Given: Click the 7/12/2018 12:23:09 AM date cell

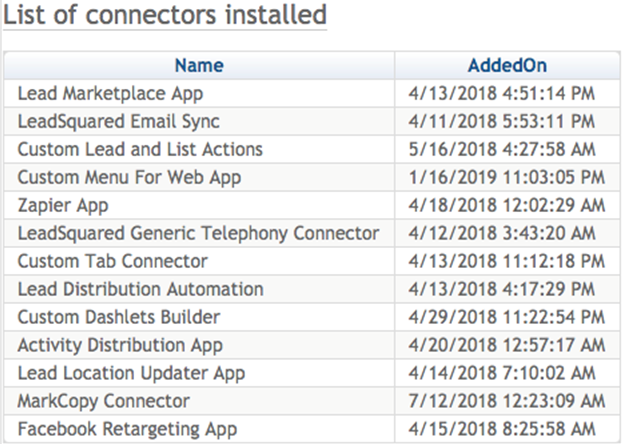Looking at the screenshot, I should point(507,402).
